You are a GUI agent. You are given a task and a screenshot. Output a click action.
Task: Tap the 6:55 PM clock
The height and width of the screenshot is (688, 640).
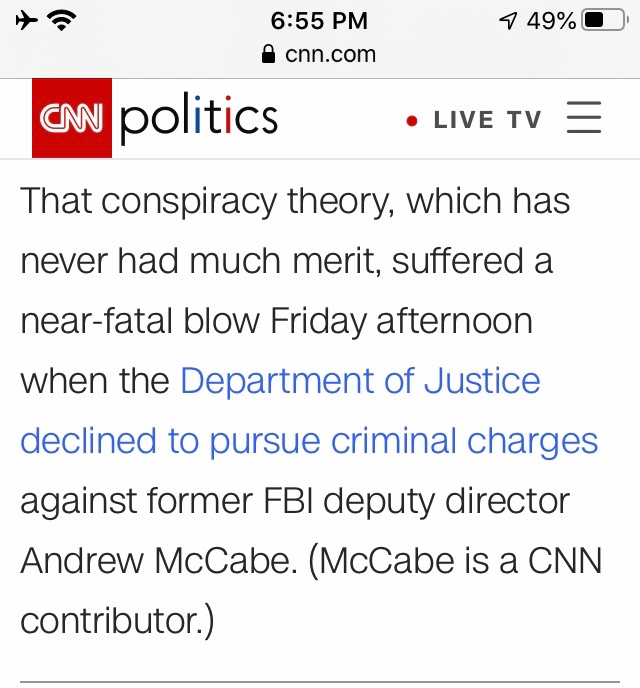(319, 20)
